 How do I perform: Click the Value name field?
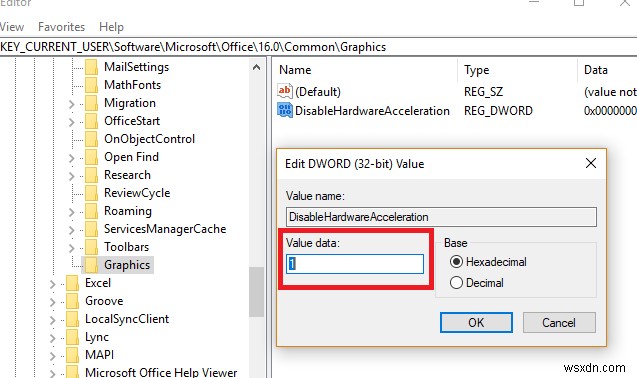(x=441, y=217)
